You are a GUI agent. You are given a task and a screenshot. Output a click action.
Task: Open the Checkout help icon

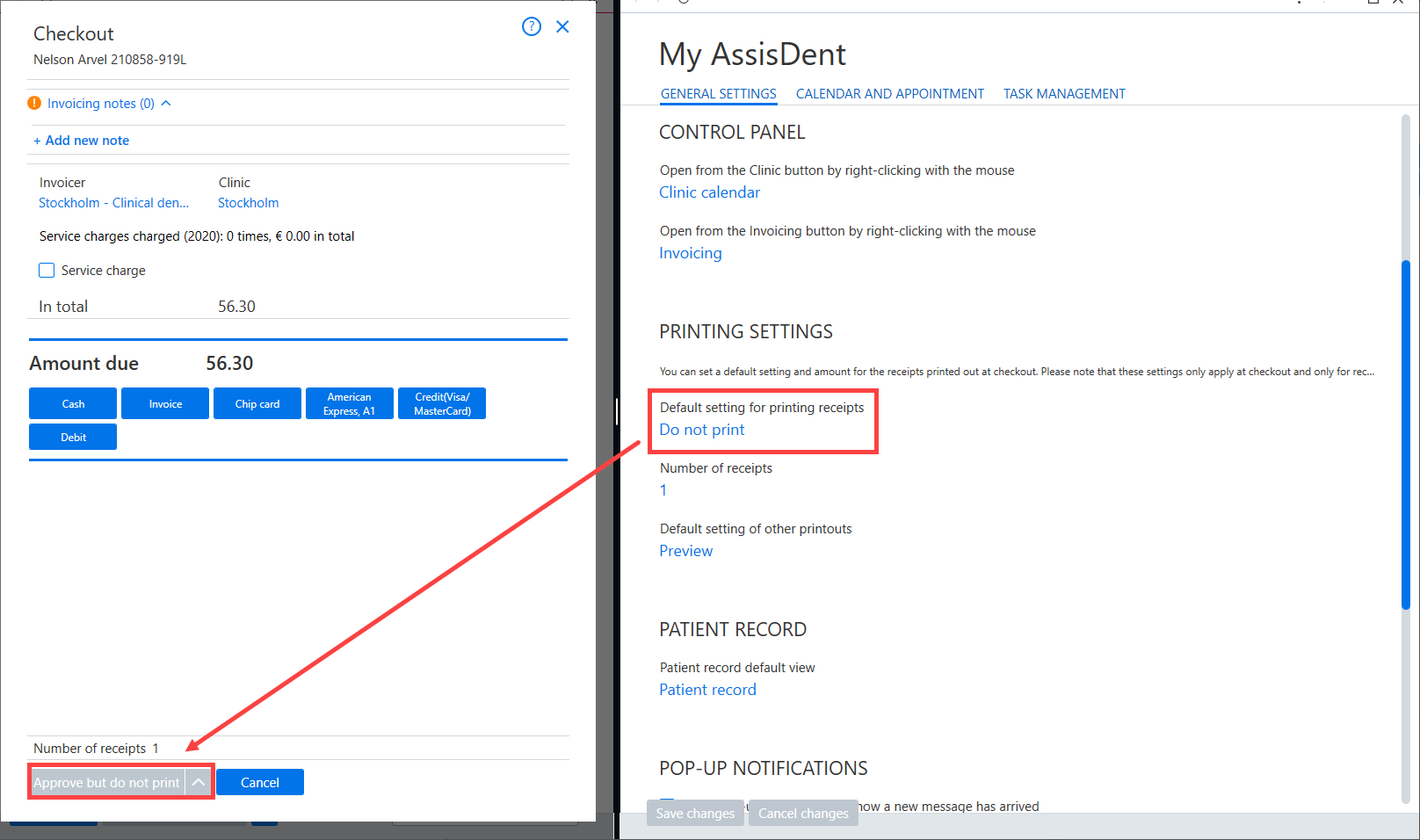[x=532, y=26]
